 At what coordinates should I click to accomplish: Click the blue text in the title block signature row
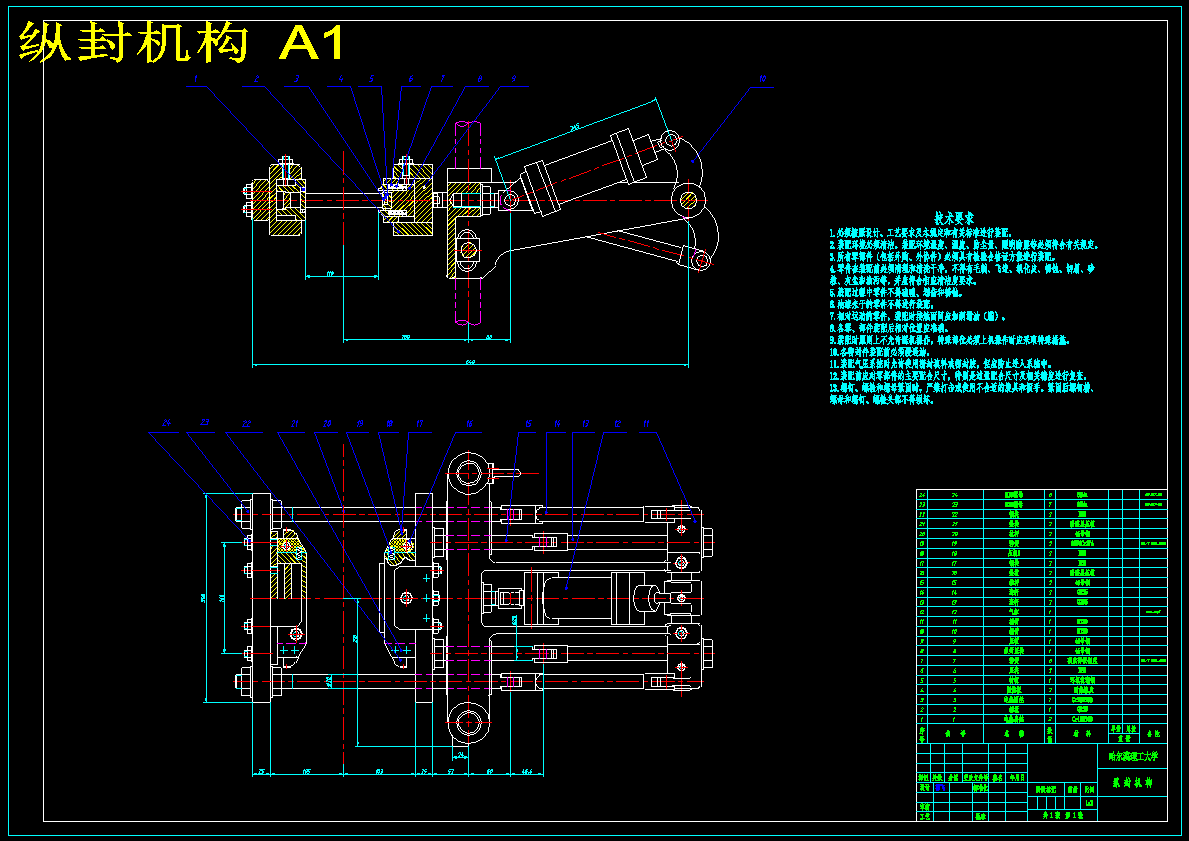tap(941, 787)
